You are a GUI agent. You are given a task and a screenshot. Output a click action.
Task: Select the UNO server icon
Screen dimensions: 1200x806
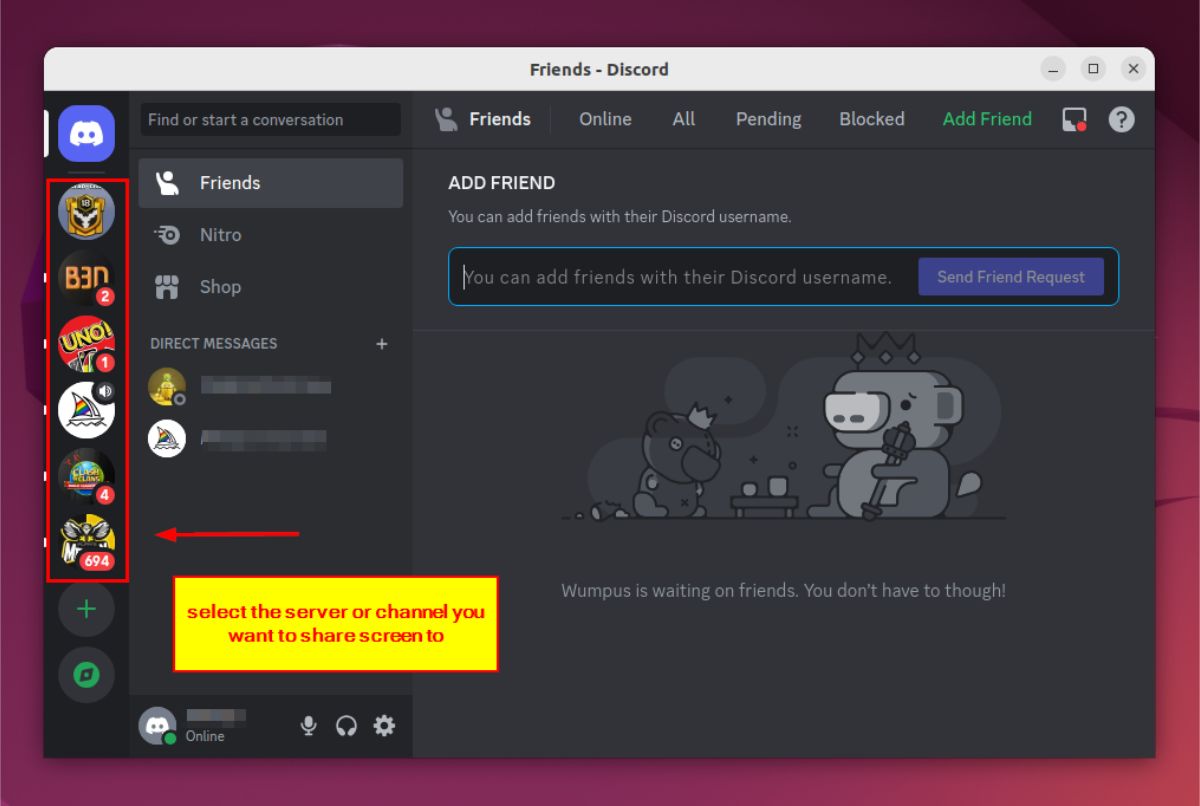point(85,344)
